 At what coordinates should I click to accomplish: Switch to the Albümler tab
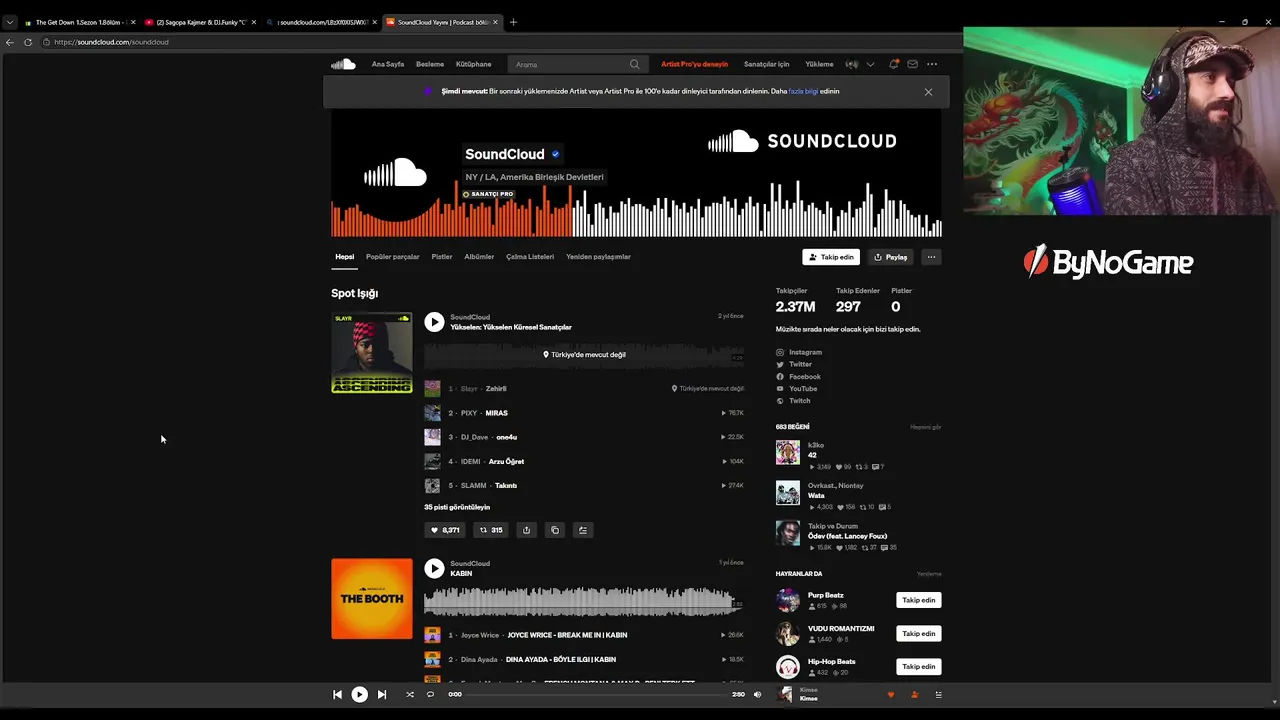tap(479, 257)
